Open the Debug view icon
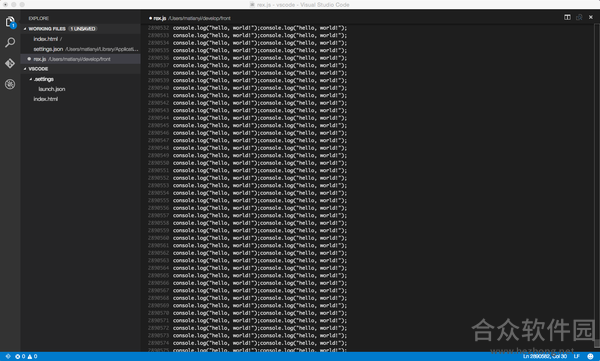The image size is (600, 361). (10, 84)
